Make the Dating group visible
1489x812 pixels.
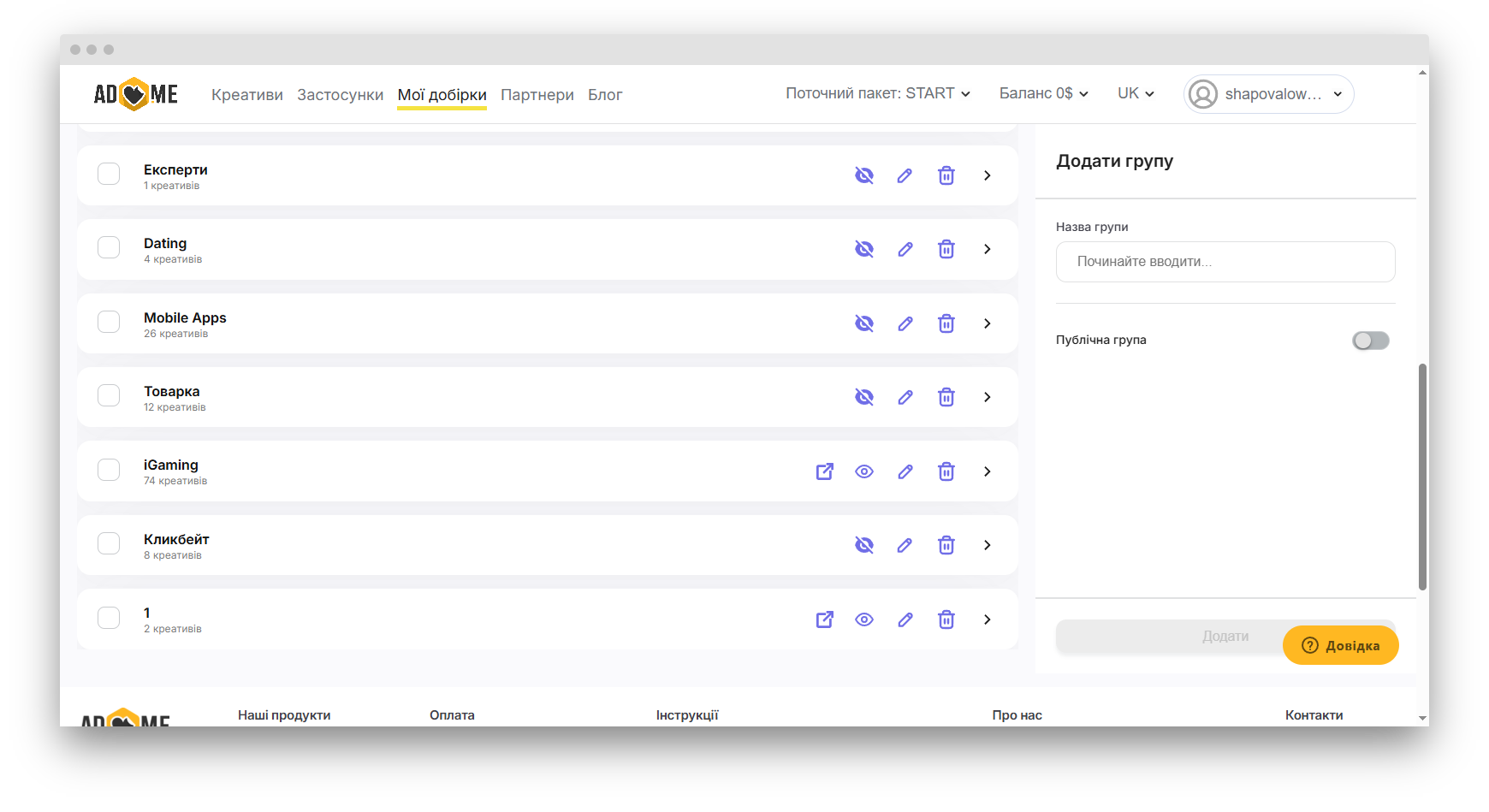point(864,249)
